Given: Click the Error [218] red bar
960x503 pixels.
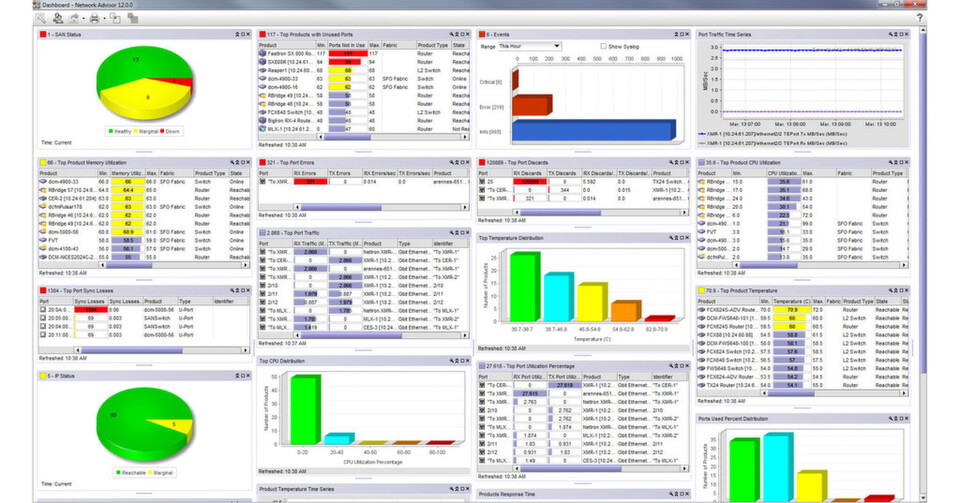Looking at the screenshot, I should [x=531, y=105].
